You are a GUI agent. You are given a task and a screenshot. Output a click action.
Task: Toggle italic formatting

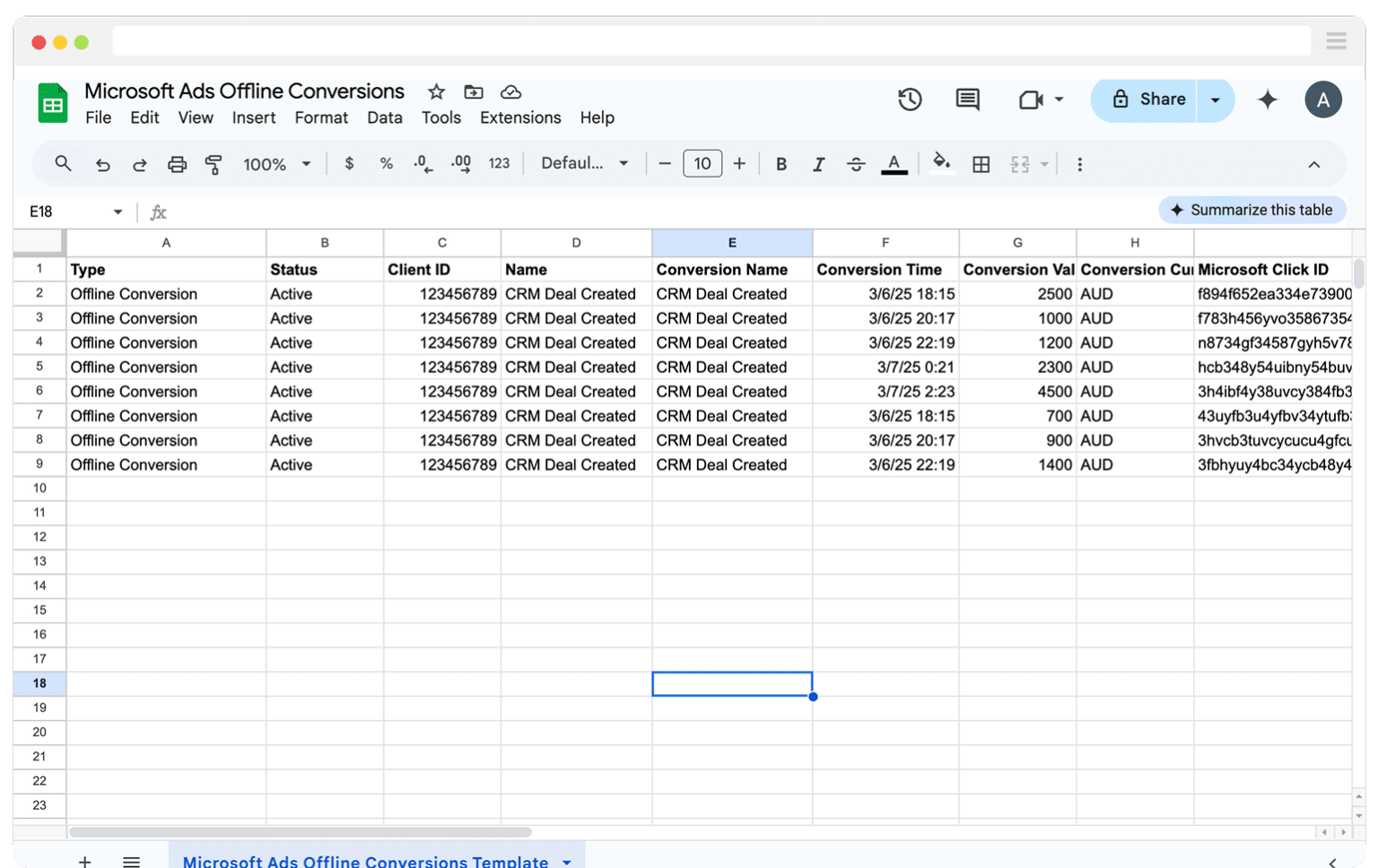(818, 163)
